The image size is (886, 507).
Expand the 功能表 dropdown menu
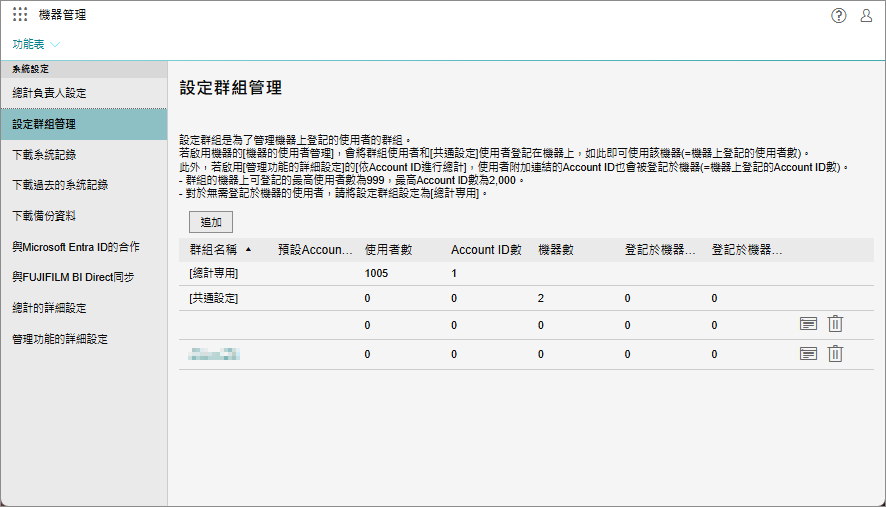(x=36, y=44)
